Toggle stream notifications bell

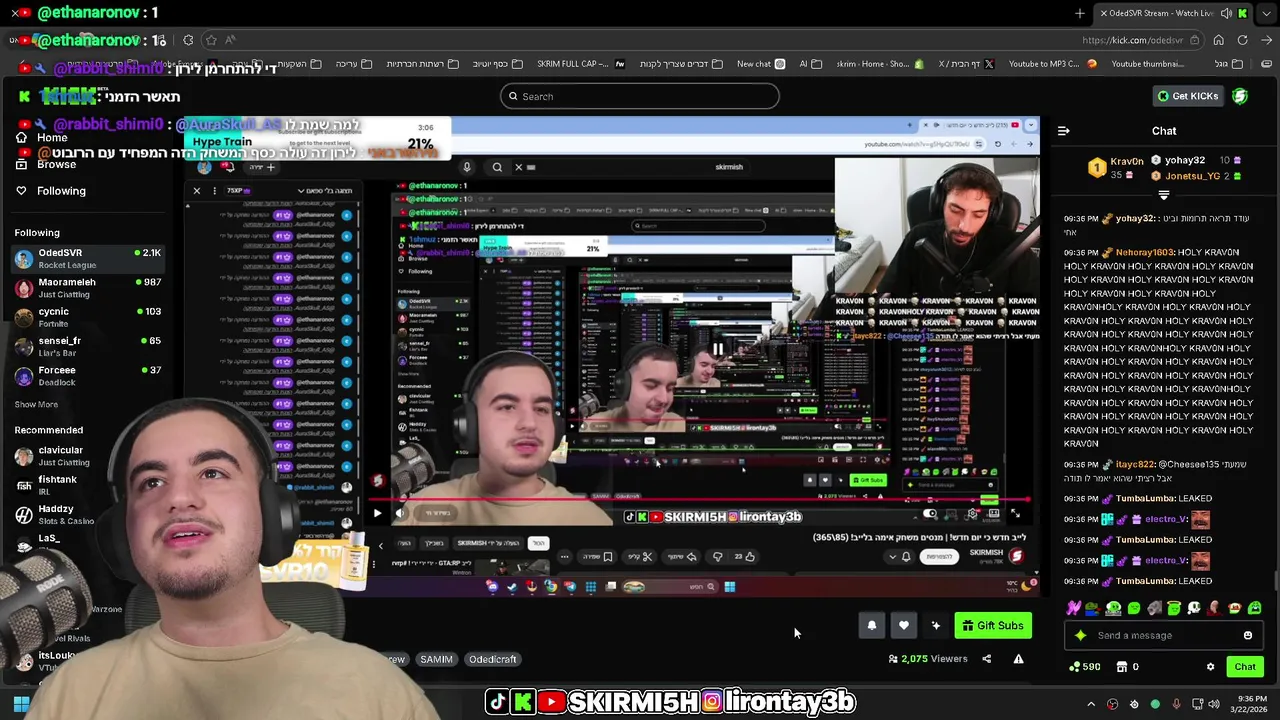tap(872, 626)
